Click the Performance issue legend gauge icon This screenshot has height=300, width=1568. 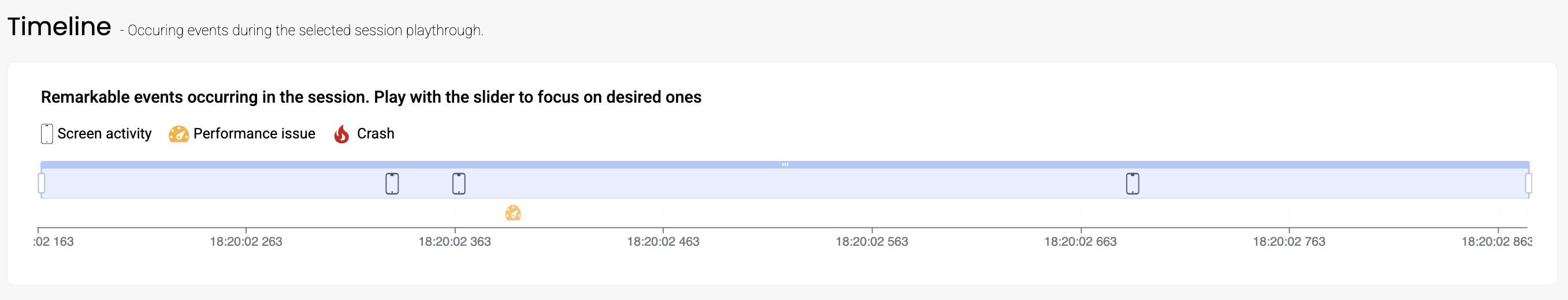(x=179, y=134)
